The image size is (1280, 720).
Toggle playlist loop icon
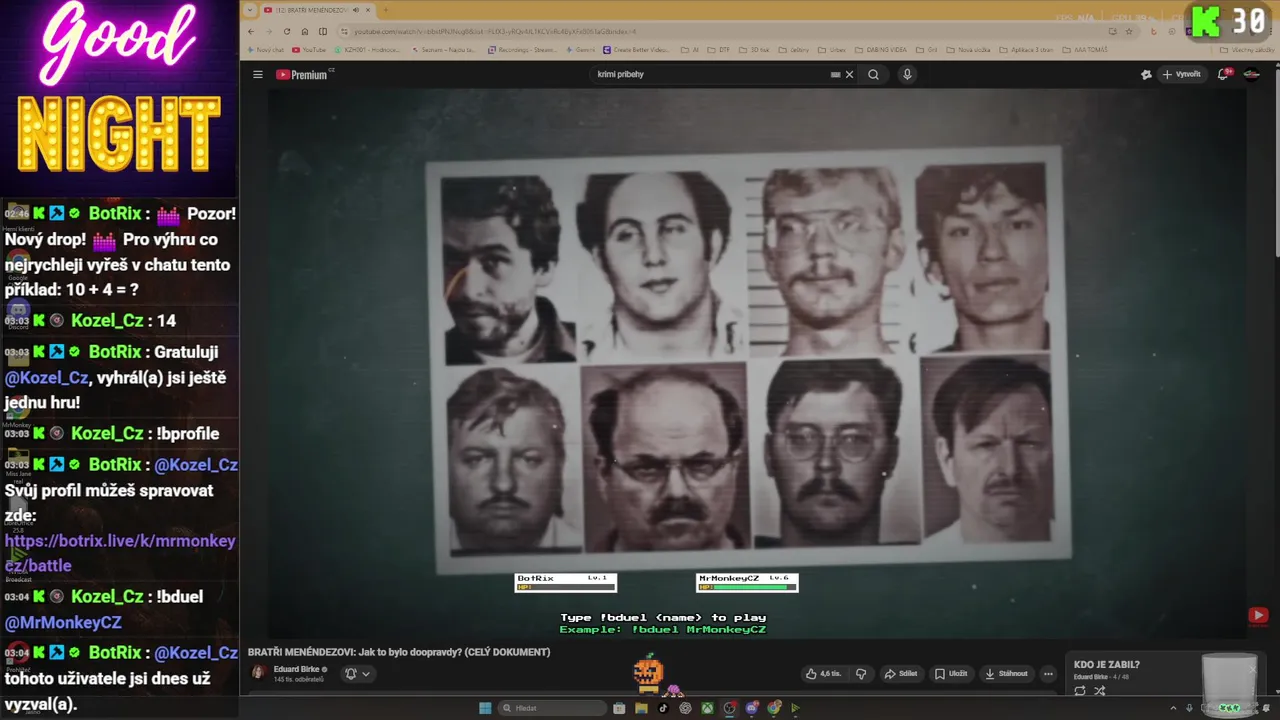coord(1080,691)
